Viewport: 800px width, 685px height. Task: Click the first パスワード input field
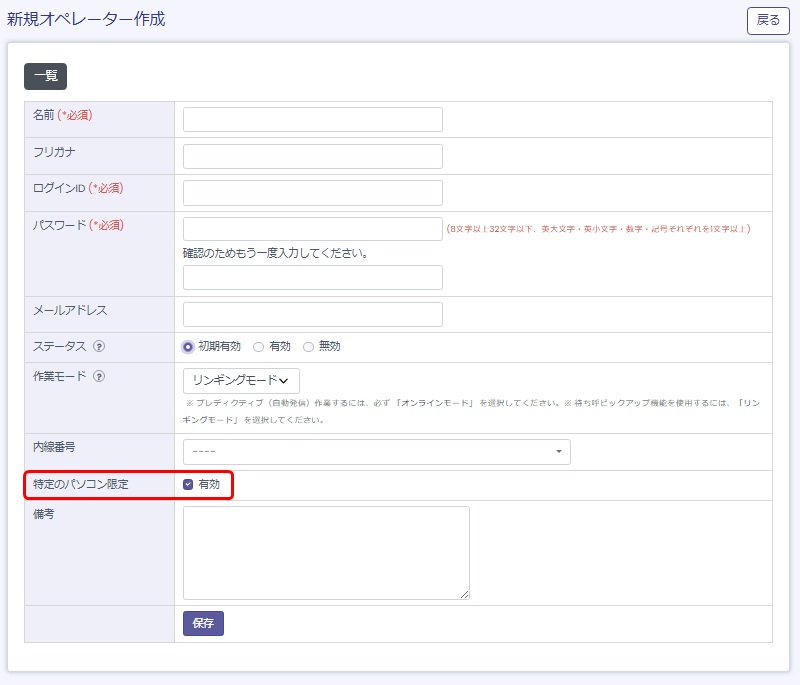tap(312, 229)
